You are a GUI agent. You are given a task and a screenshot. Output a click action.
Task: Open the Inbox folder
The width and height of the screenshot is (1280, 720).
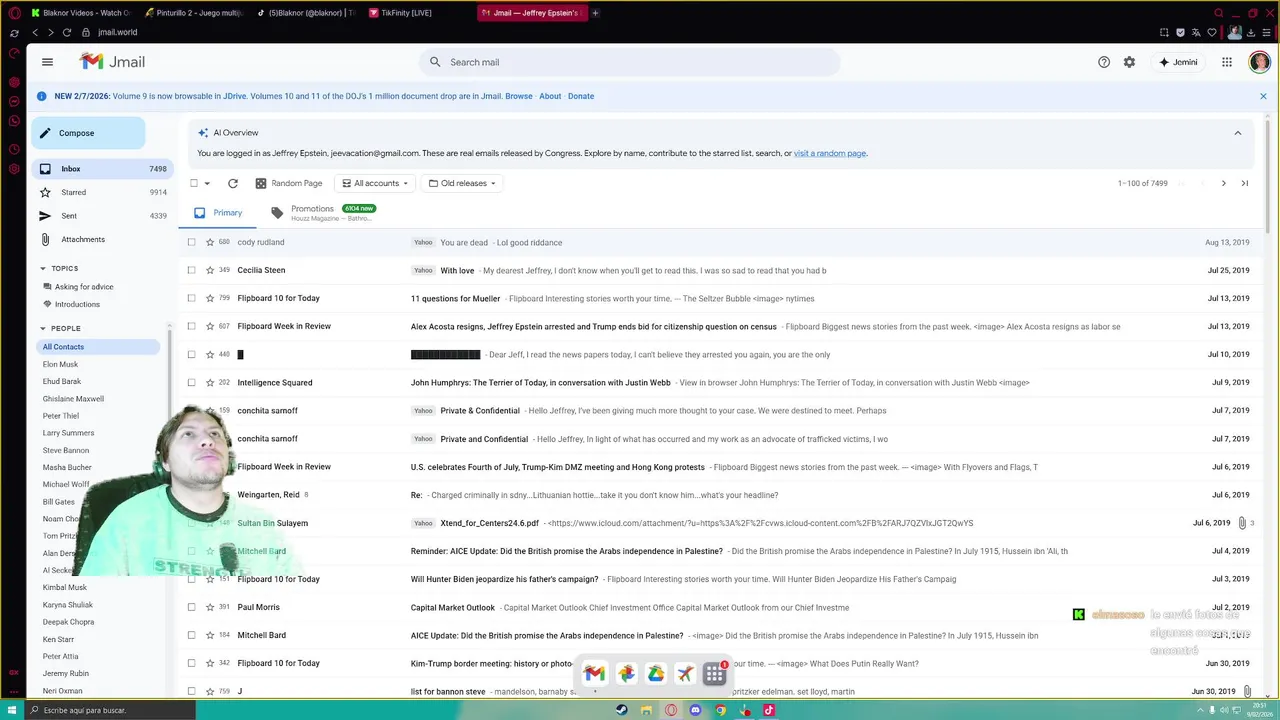[x=101, y=169]
